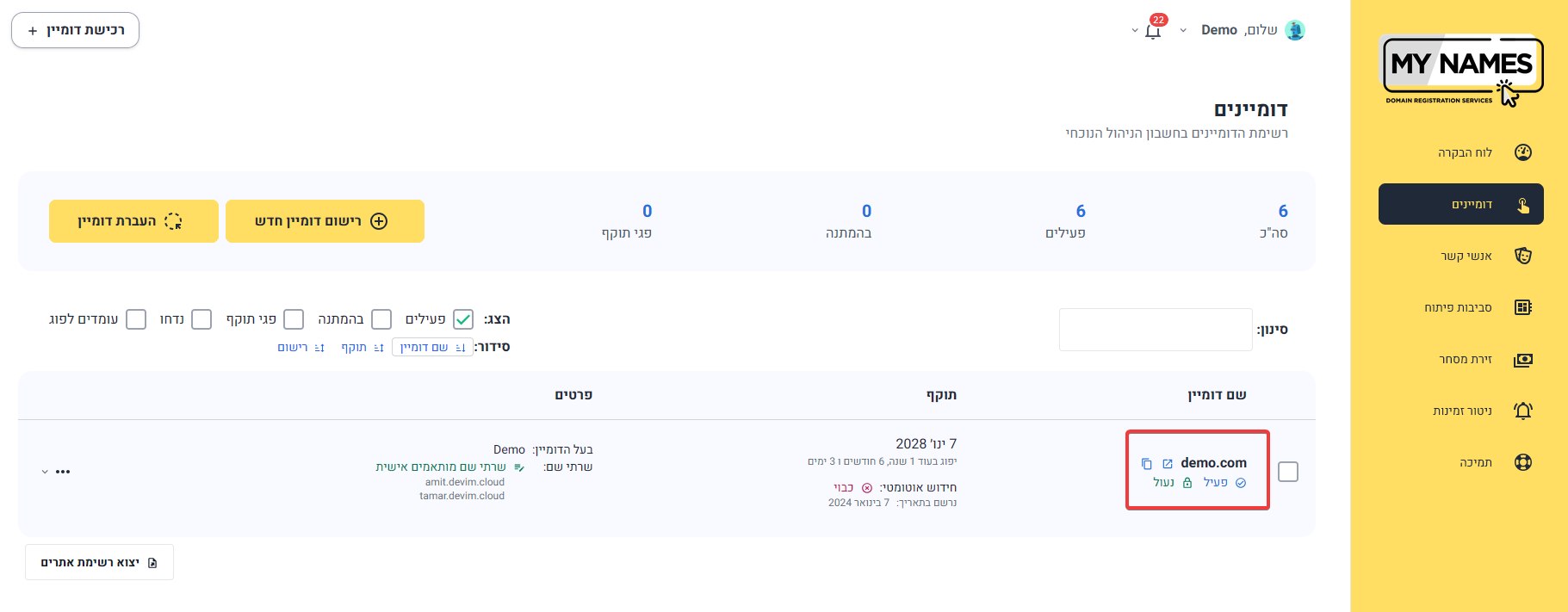The height and width of the screenshot is (612, 1568).
Task: Uncheck the פעילים display checkbox
Action: click(463, 319)
